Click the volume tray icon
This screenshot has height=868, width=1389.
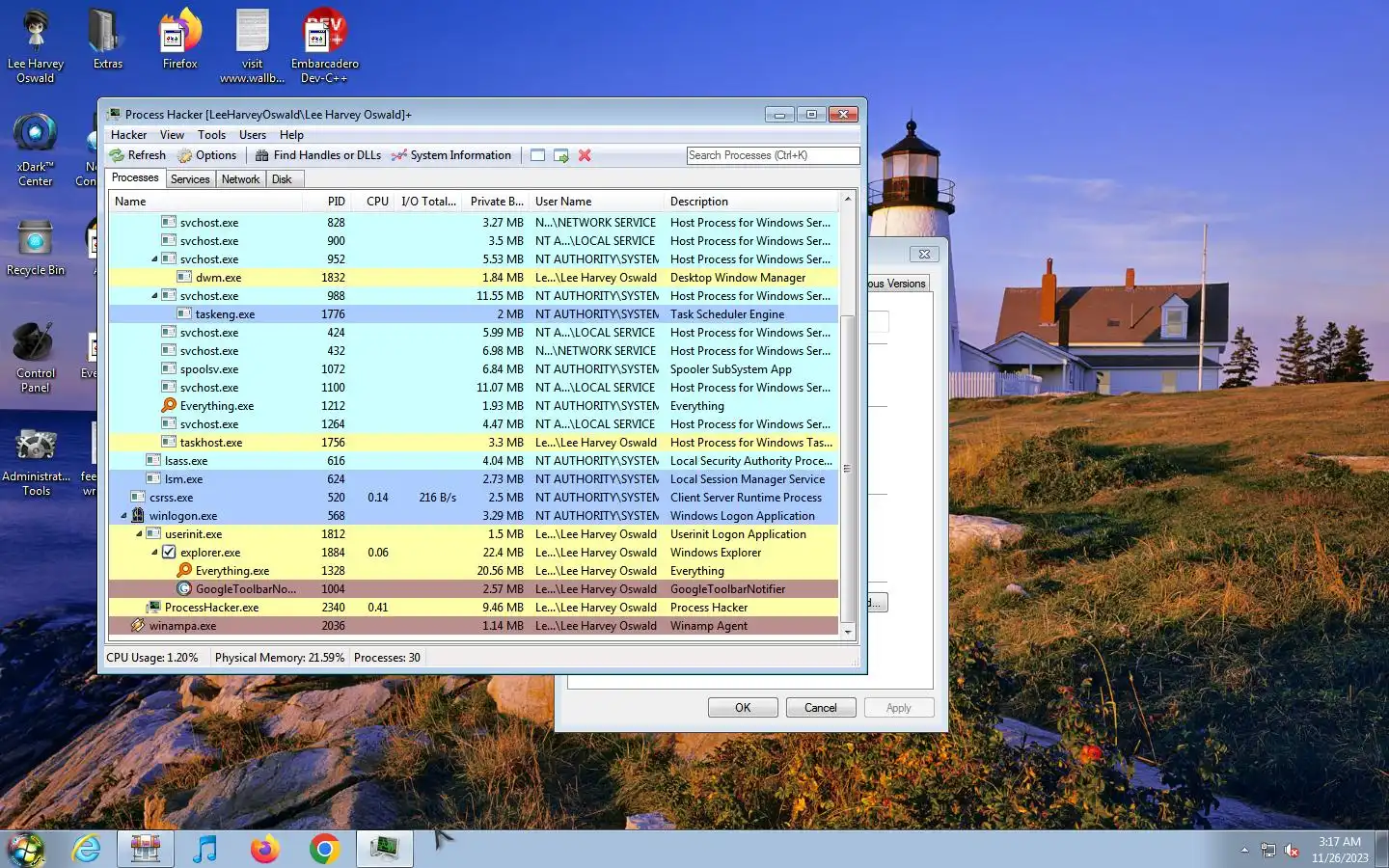[x=1293, y=851]
